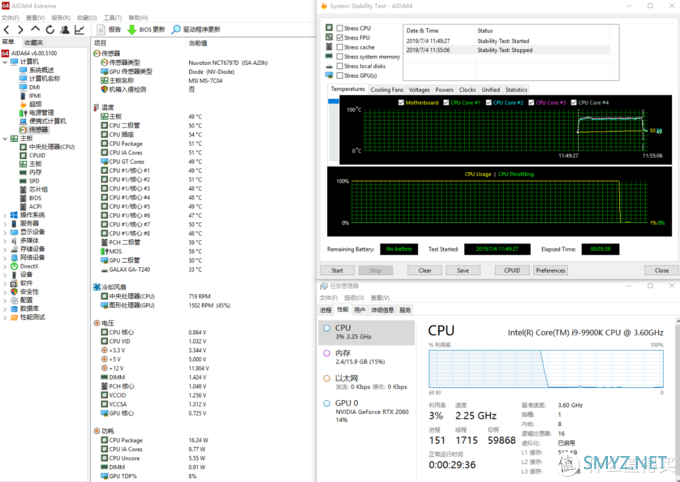Switch to Voltages tab

click(419, 90)
